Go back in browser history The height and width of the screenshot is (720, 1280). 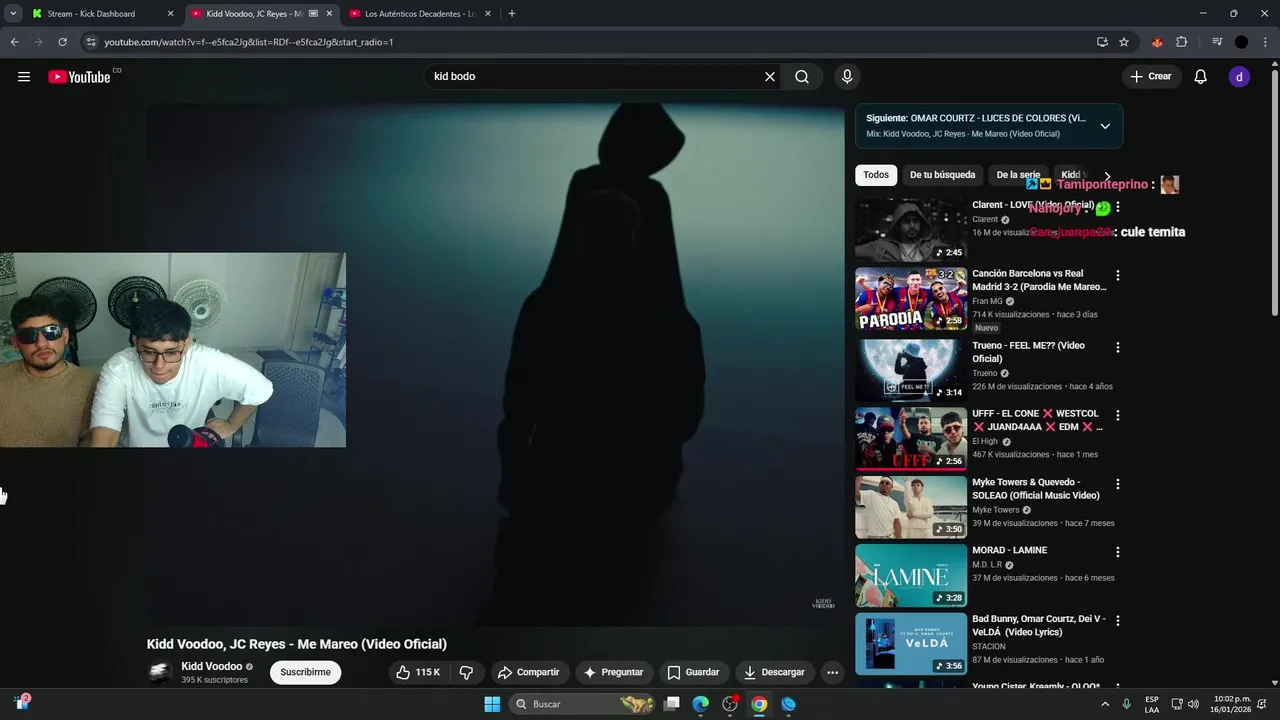coord(14,42)
